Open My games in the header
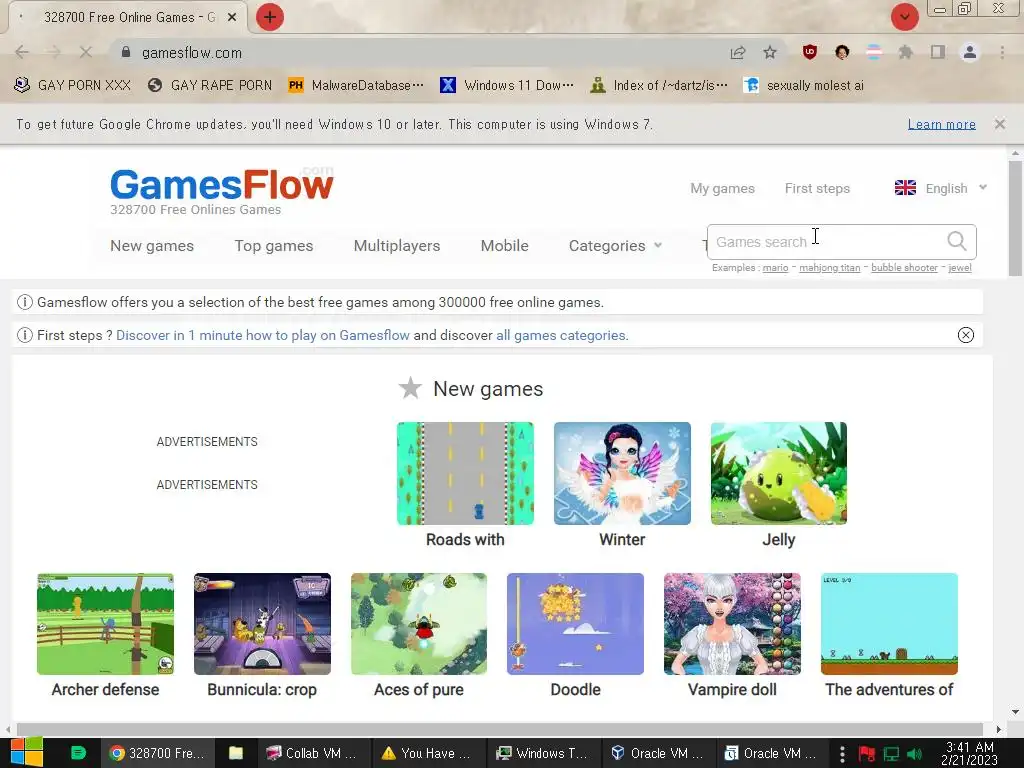Screen dimensions: 1024x768 coord(722,188)
